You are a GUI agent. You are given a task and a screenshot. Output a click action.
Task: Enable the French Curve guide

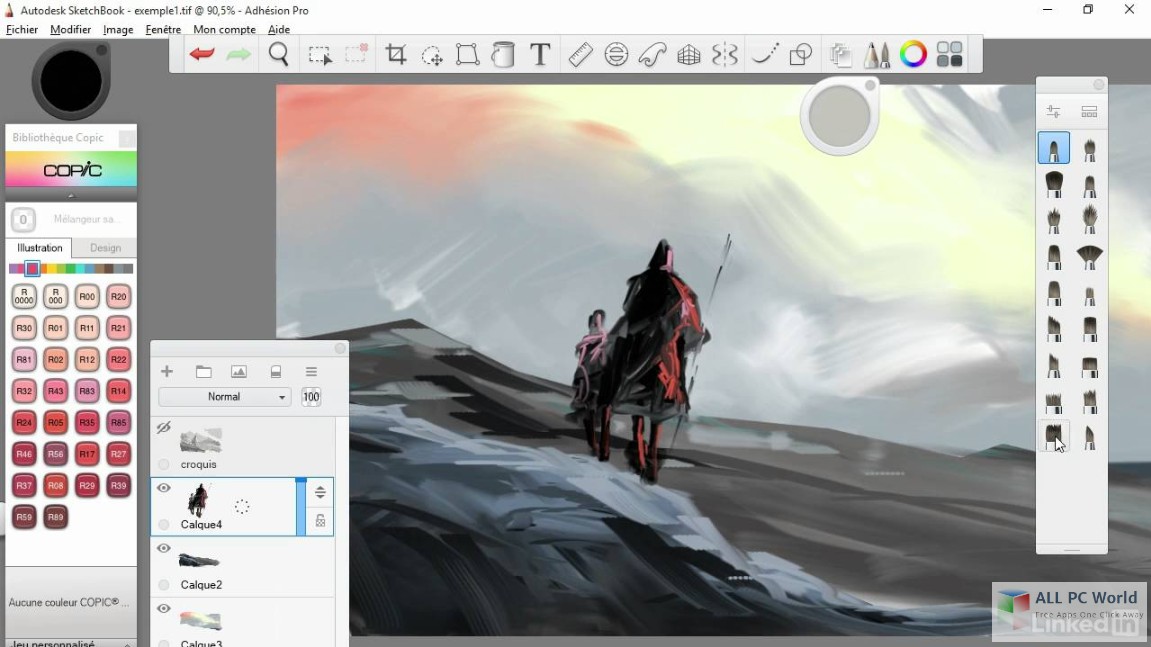(x=653, y=54)
